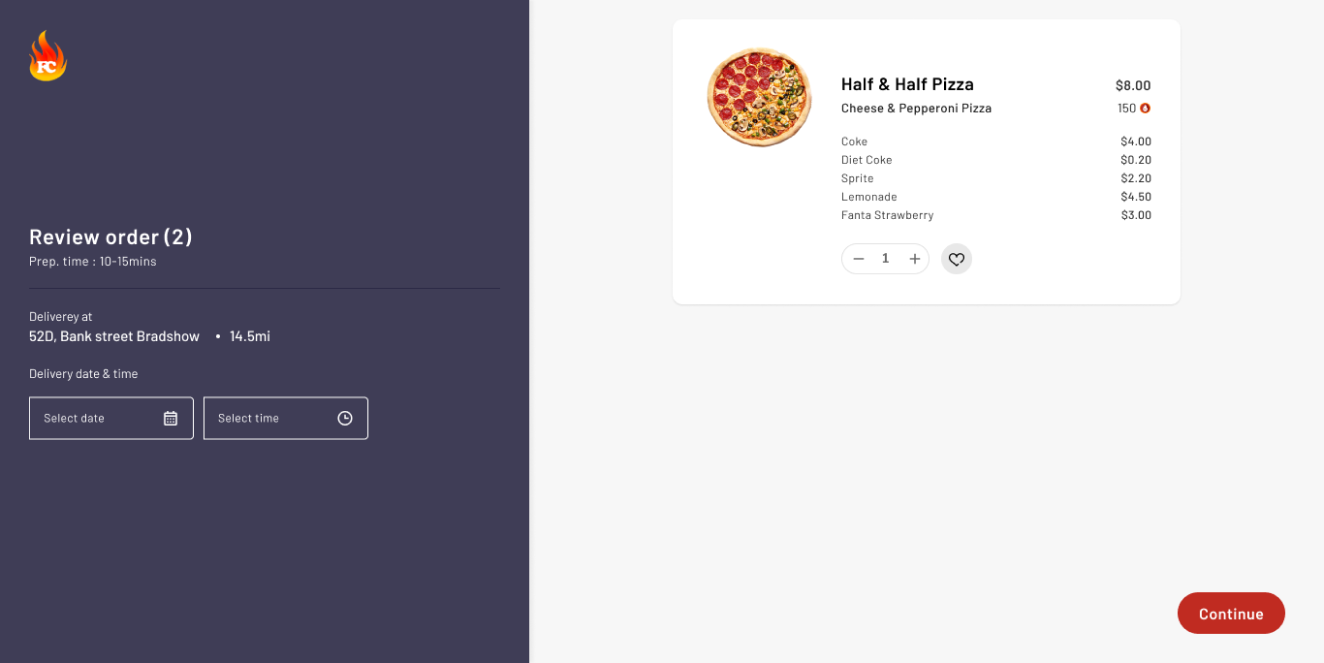Select the Coke drink option

click(854, 142)
